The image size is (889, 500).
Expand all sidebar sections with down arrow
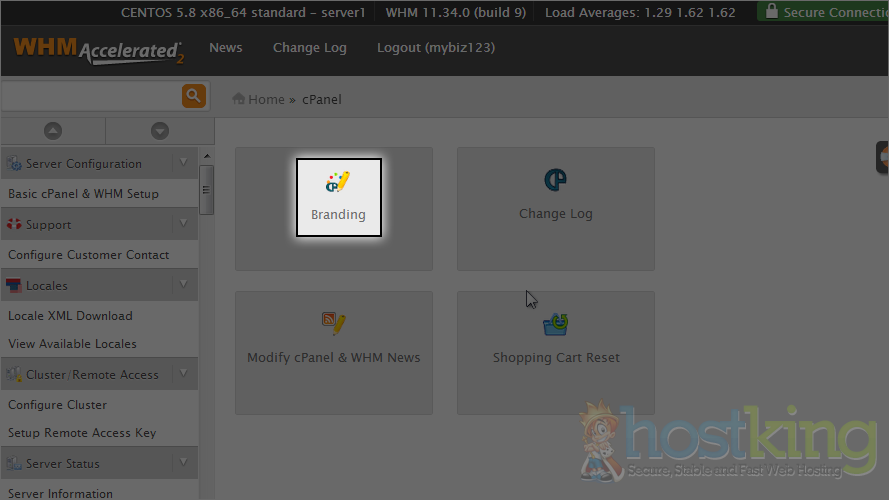click(x=159, y=131)
